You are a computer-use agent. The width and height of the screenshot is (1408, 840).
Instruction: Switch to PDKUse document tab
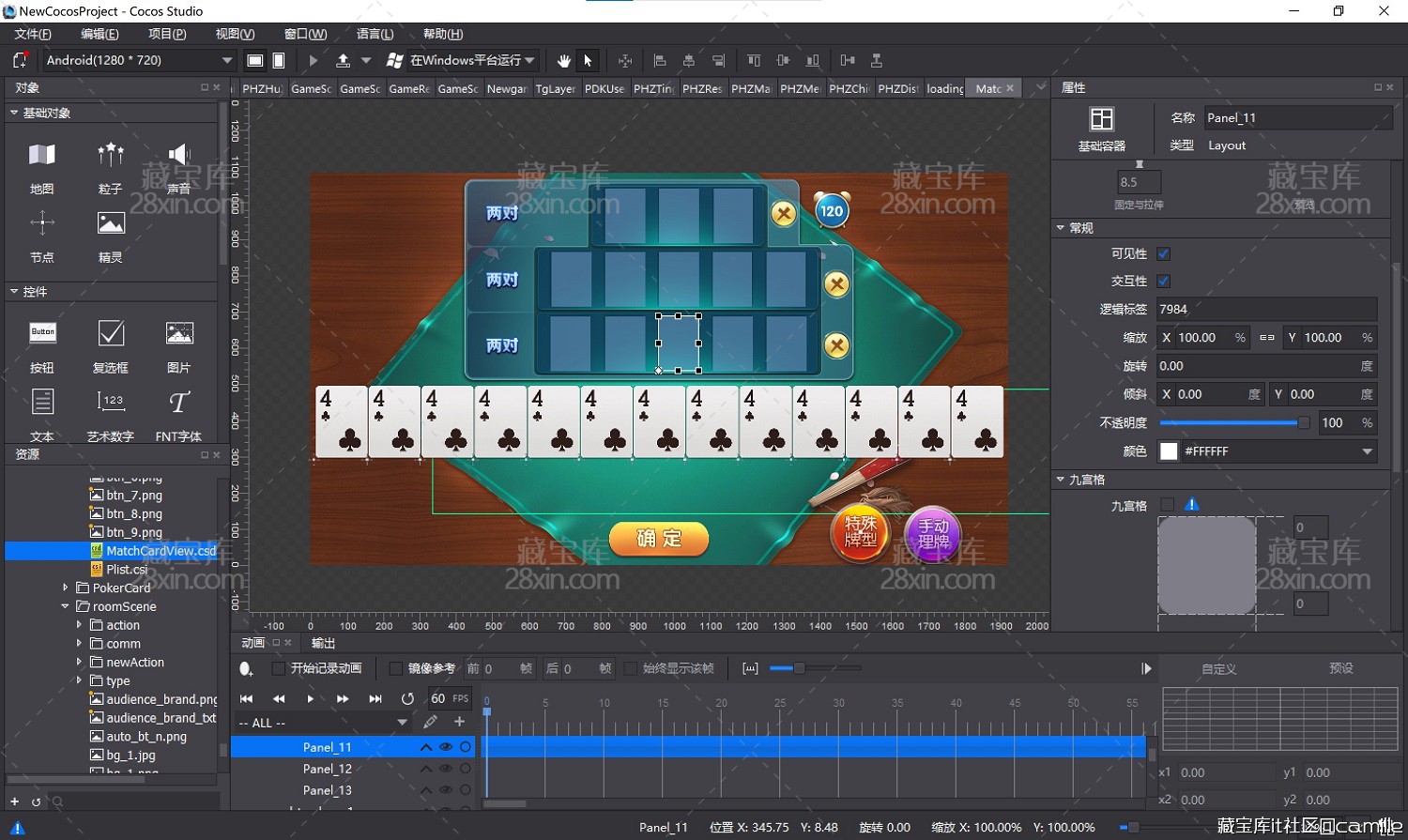605,88
